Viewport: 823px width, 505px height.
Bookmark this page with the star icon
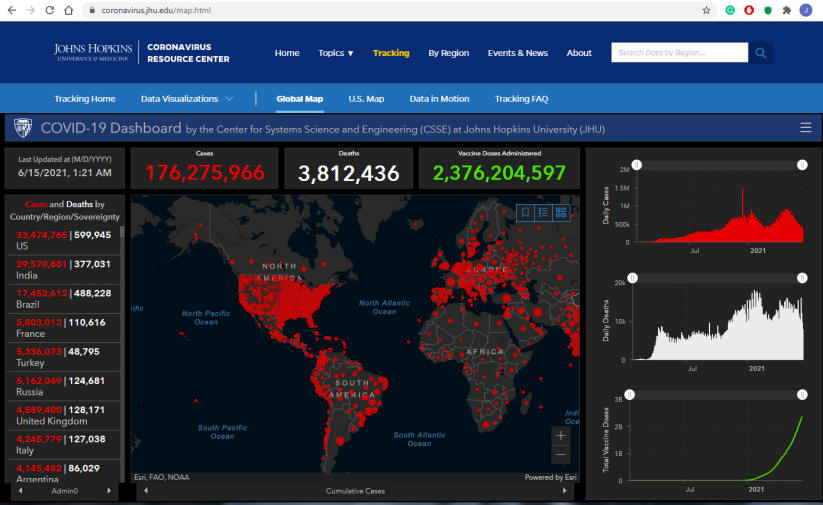tap(707, 10)
